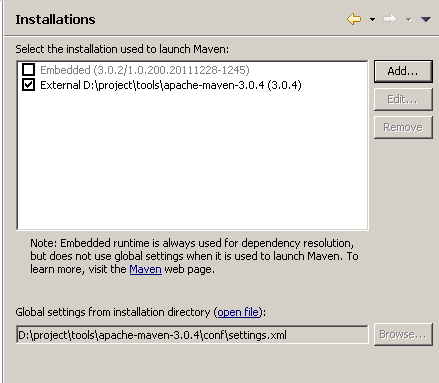Open the Maven web page link
Viewport: 439px width, 383px height.
pos(145,269)
